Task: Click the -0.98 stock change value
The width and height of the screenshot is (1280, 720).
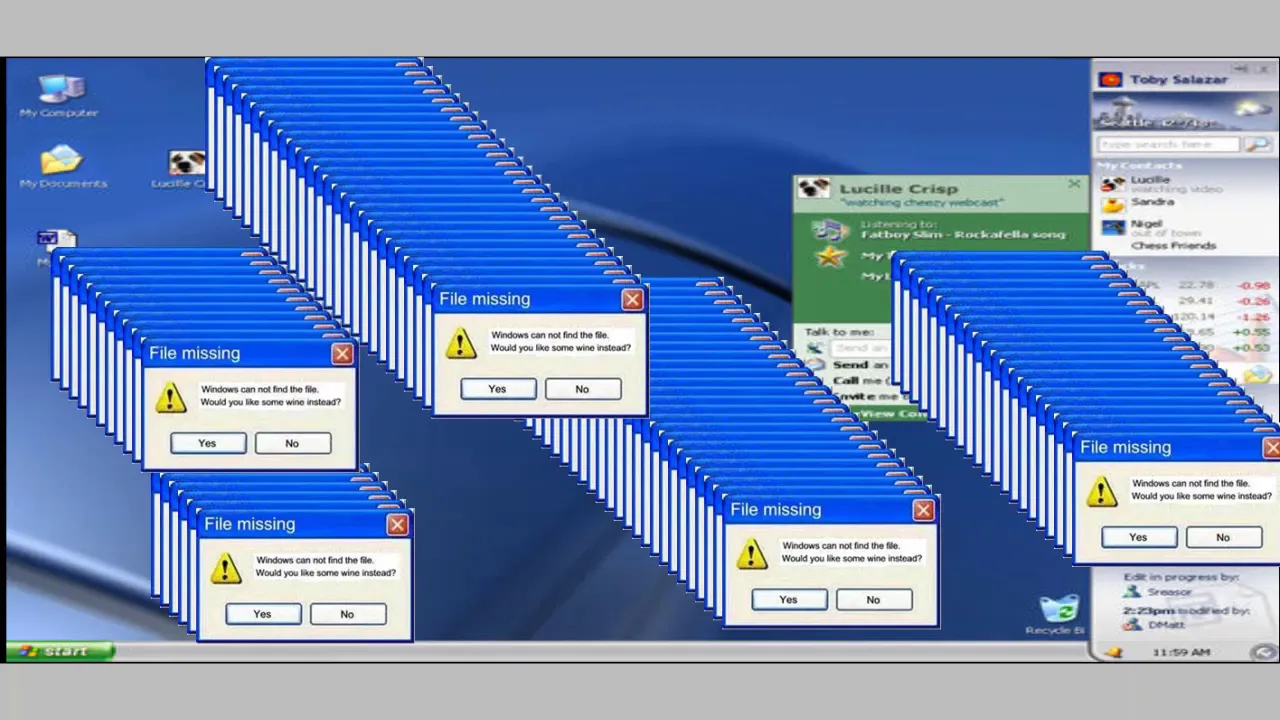Action: pos(1253,285)
